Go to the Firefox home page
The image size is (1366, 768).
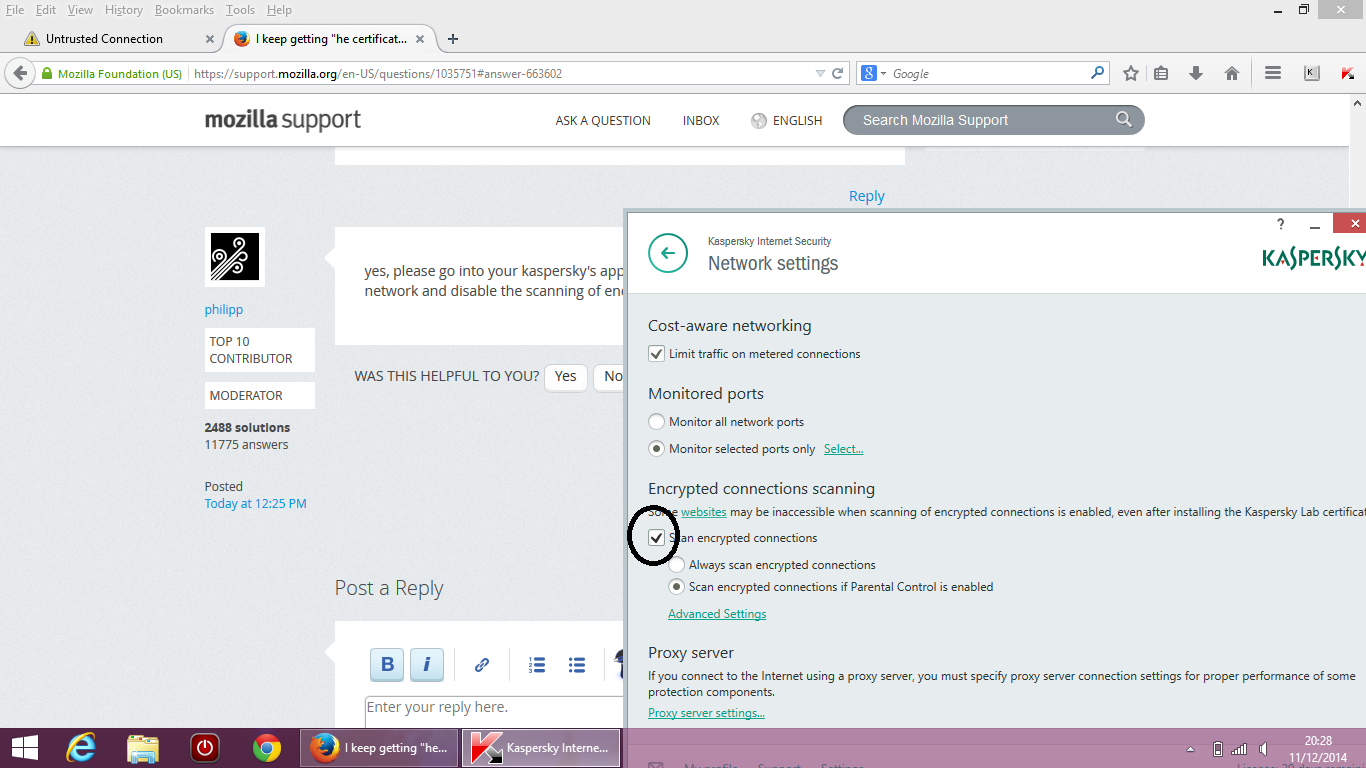point(1232,73)
